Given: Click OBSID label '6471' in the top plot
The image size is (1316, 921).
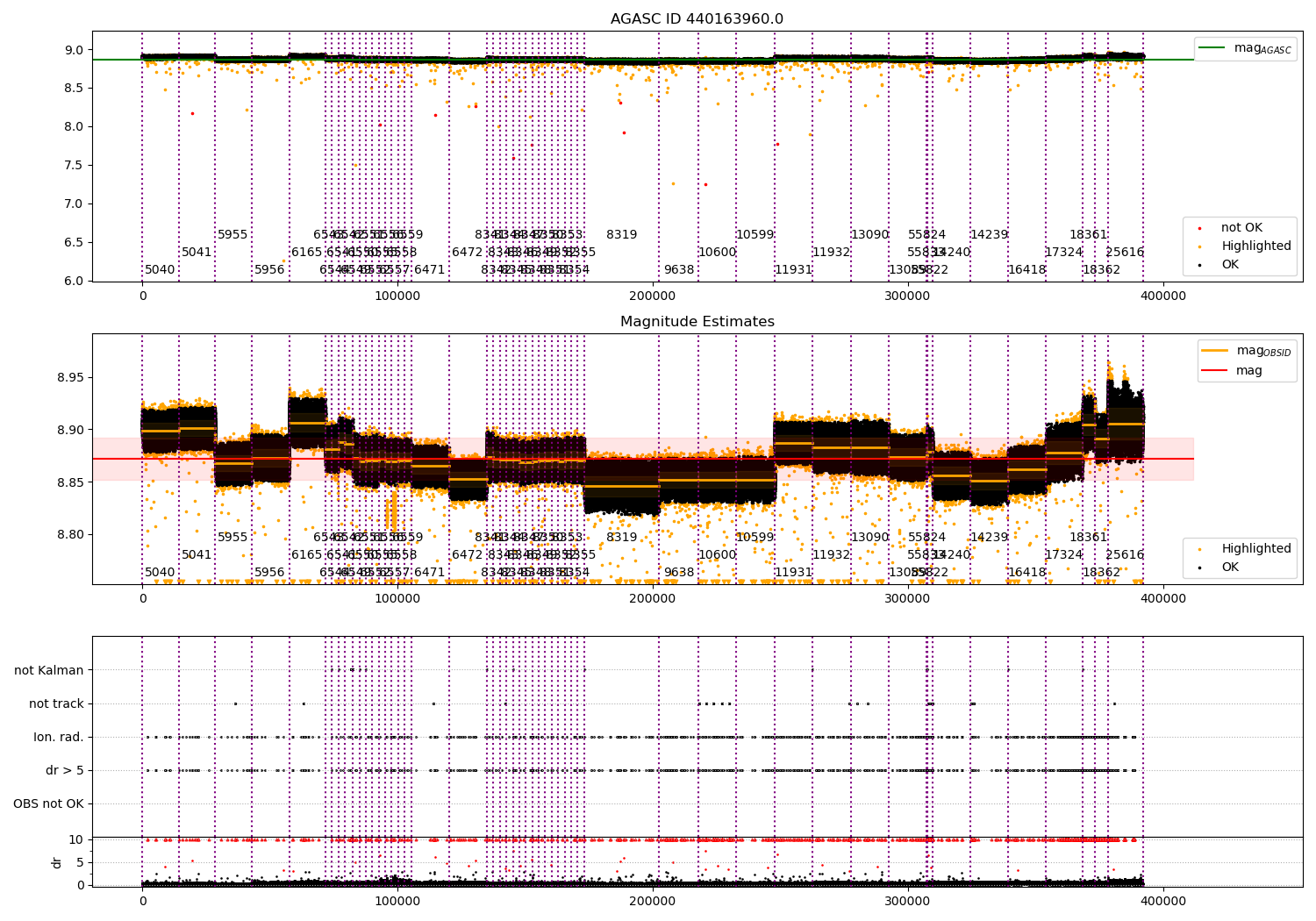Looking at the screenshot, I should coord(430,270).
